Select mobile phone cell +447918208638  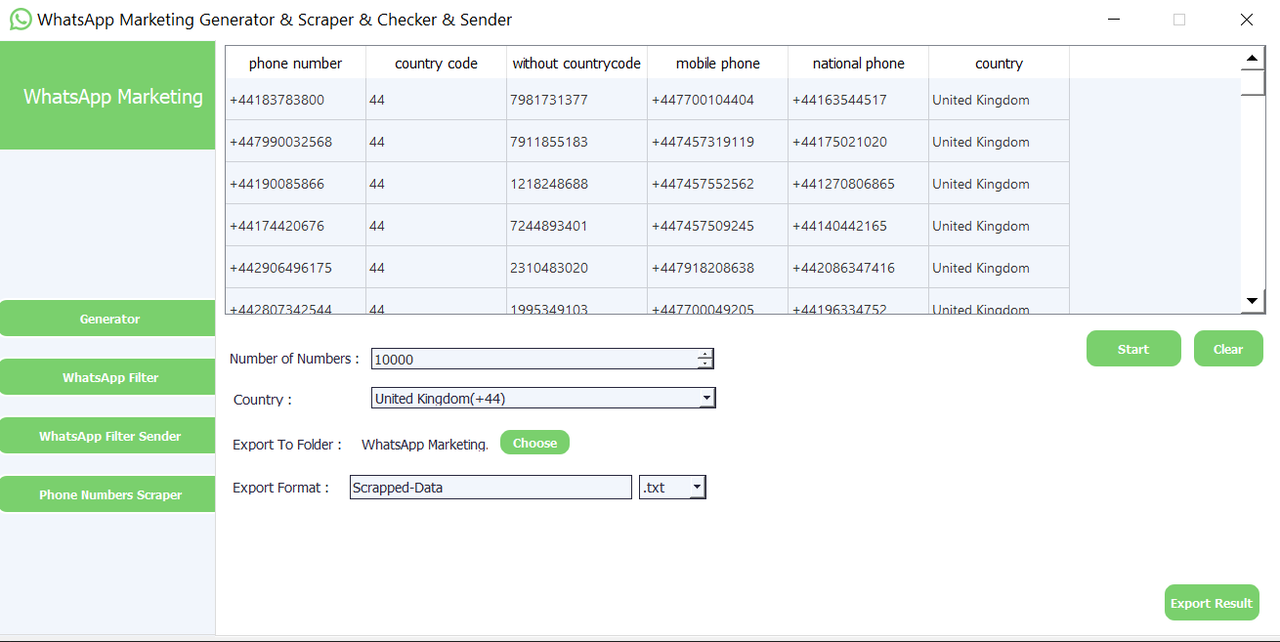click(718, 268)
